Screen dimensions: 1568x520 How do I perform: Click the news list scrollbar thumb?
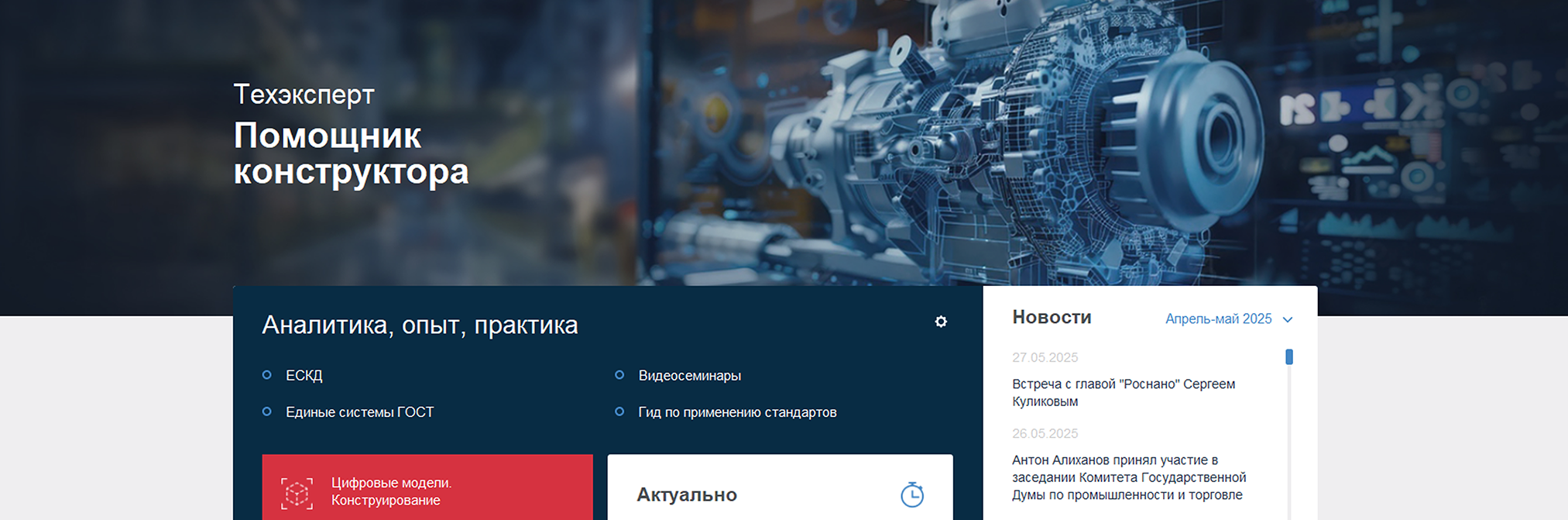click(1289, 356)
